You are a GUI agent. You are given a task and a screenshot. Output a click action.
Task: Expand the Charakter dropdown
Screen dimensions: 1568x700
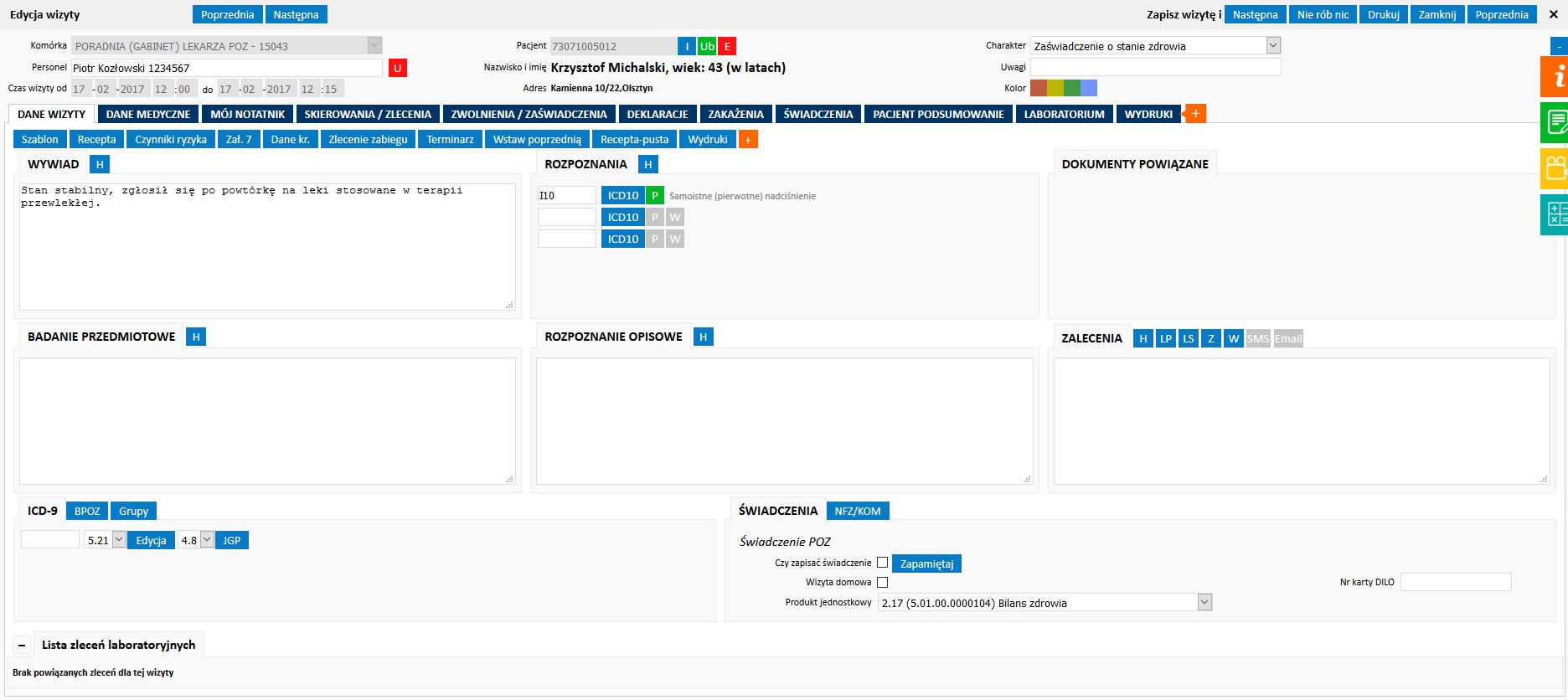pyautogui.click(x=1273, y=46)
